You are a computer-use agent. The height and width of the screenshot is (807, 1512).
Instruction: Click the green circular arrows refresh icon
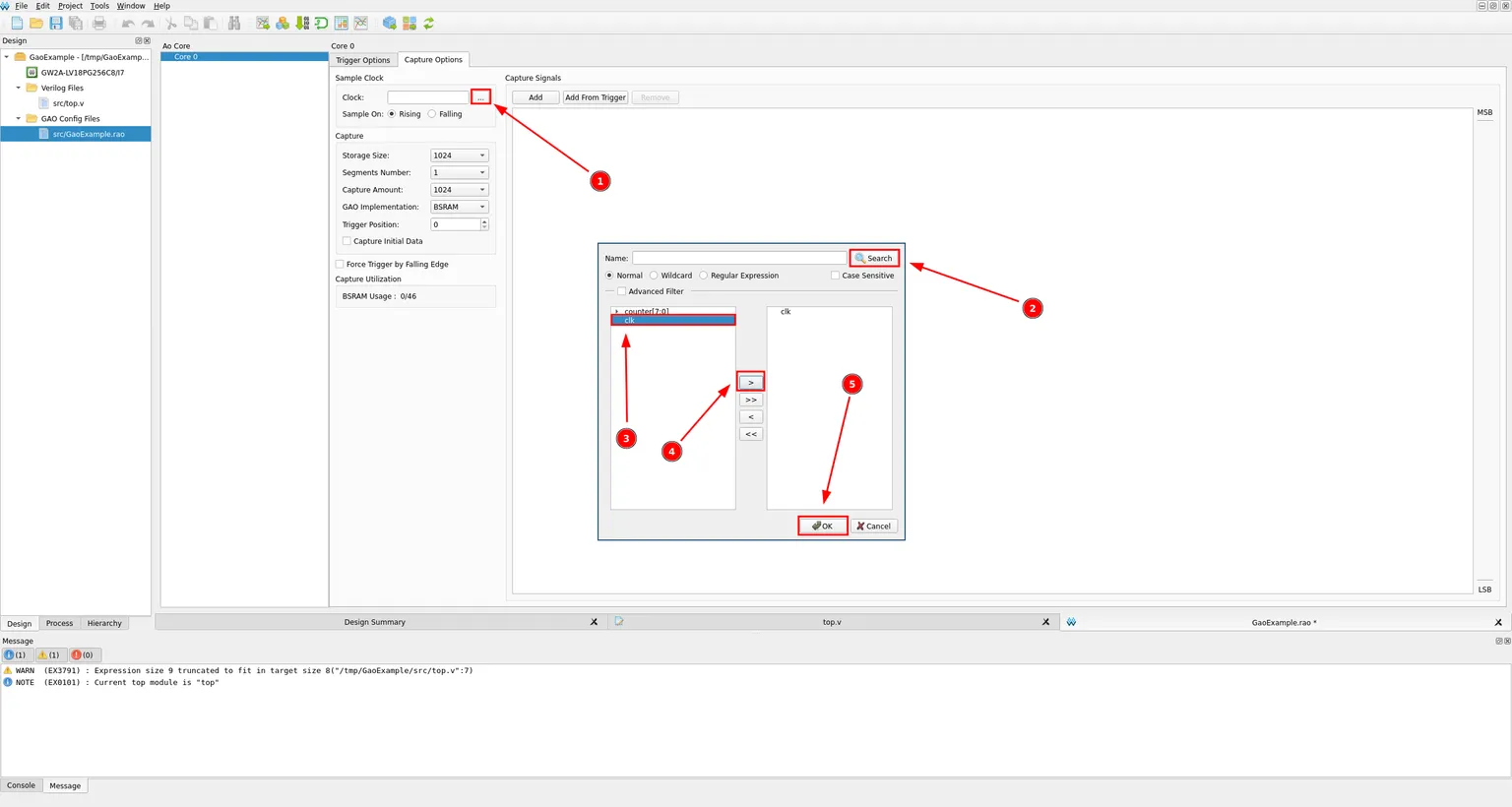click(429, 23)
